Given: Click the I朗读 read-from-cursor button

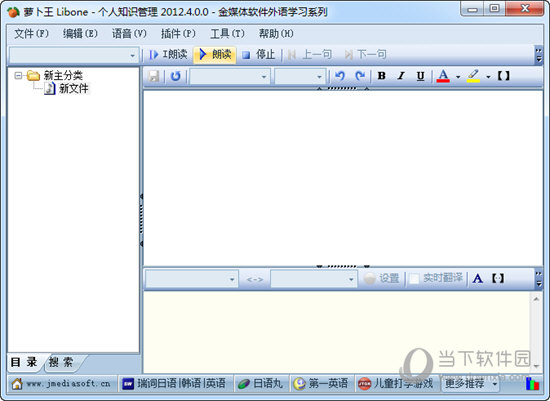Looking at the screenshot, I should tap(168, 55).
